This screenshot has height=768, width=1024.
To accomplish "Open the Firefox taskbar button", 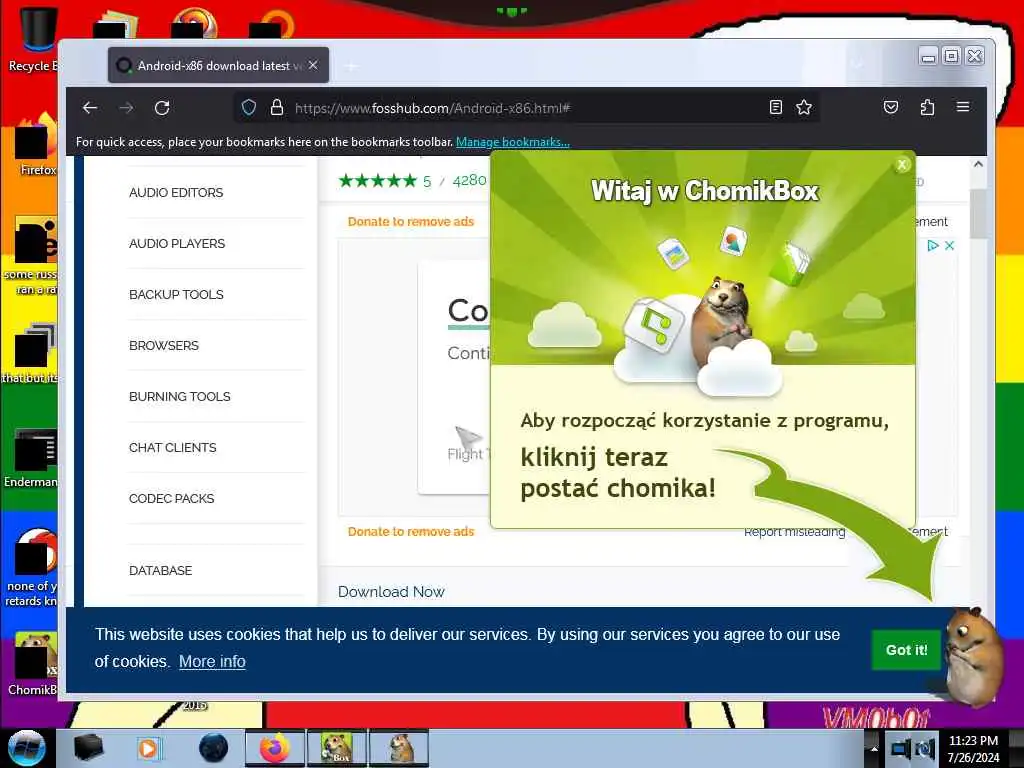I will [275, 748].
